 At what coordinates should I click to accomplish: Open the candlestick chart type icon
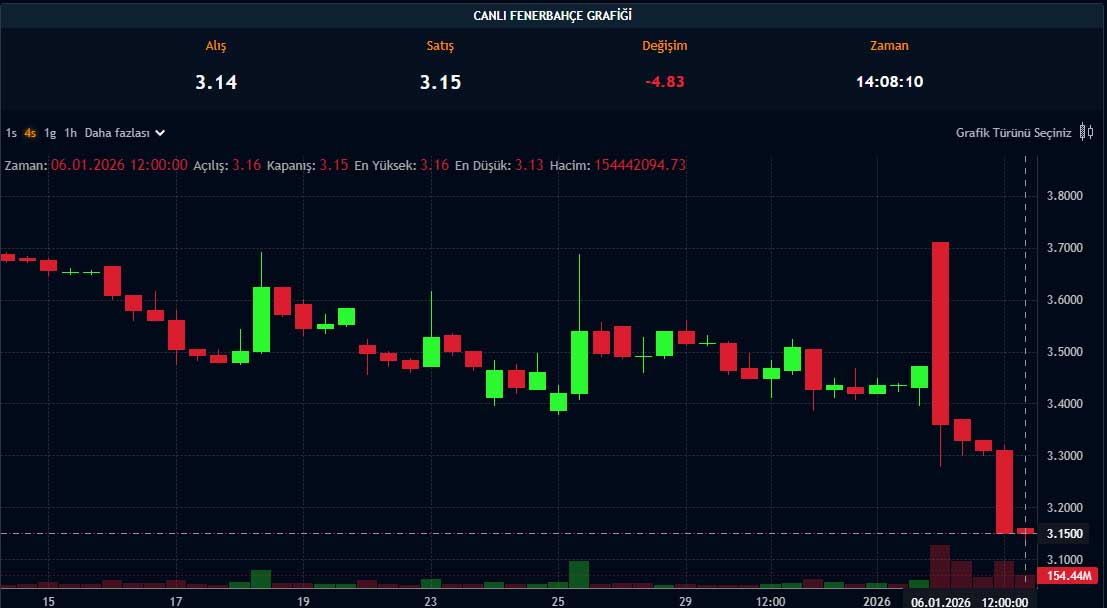(x=1086, y=133)
